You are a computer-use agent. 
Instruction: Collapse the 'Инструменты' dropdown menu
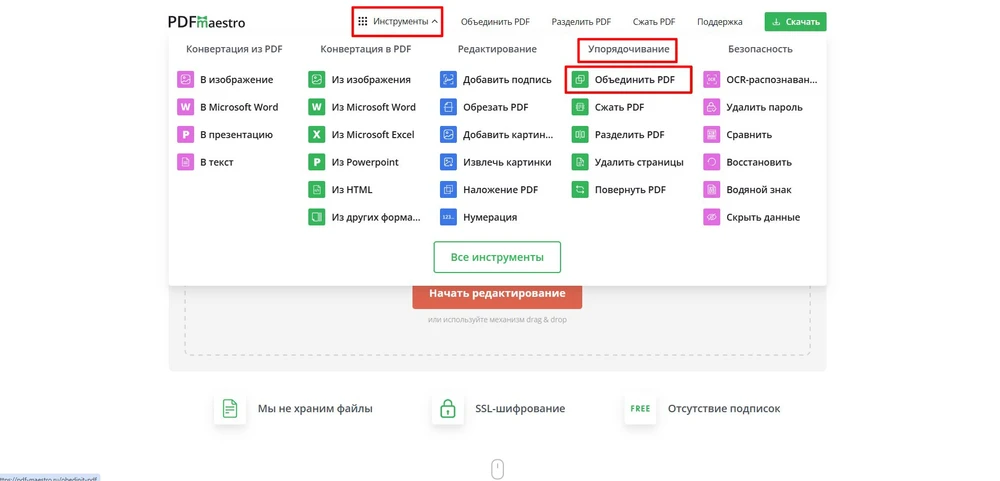[397, 22]
